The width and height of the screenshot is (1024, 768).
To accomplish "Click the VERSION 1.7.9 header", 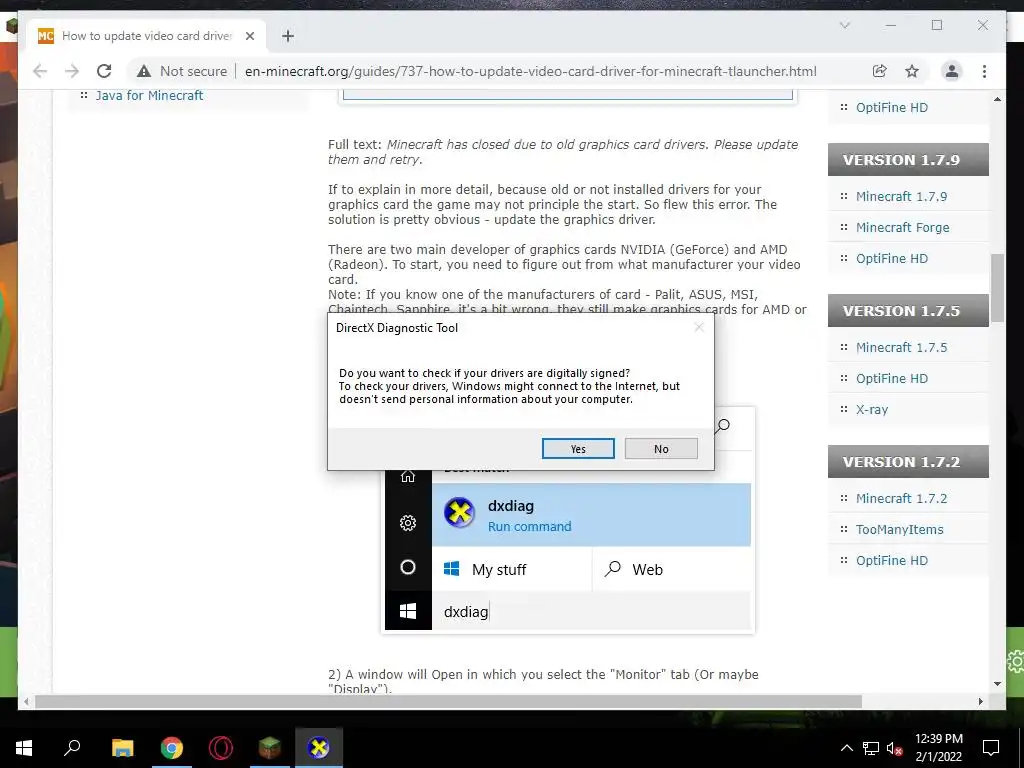I will [908, 160].
